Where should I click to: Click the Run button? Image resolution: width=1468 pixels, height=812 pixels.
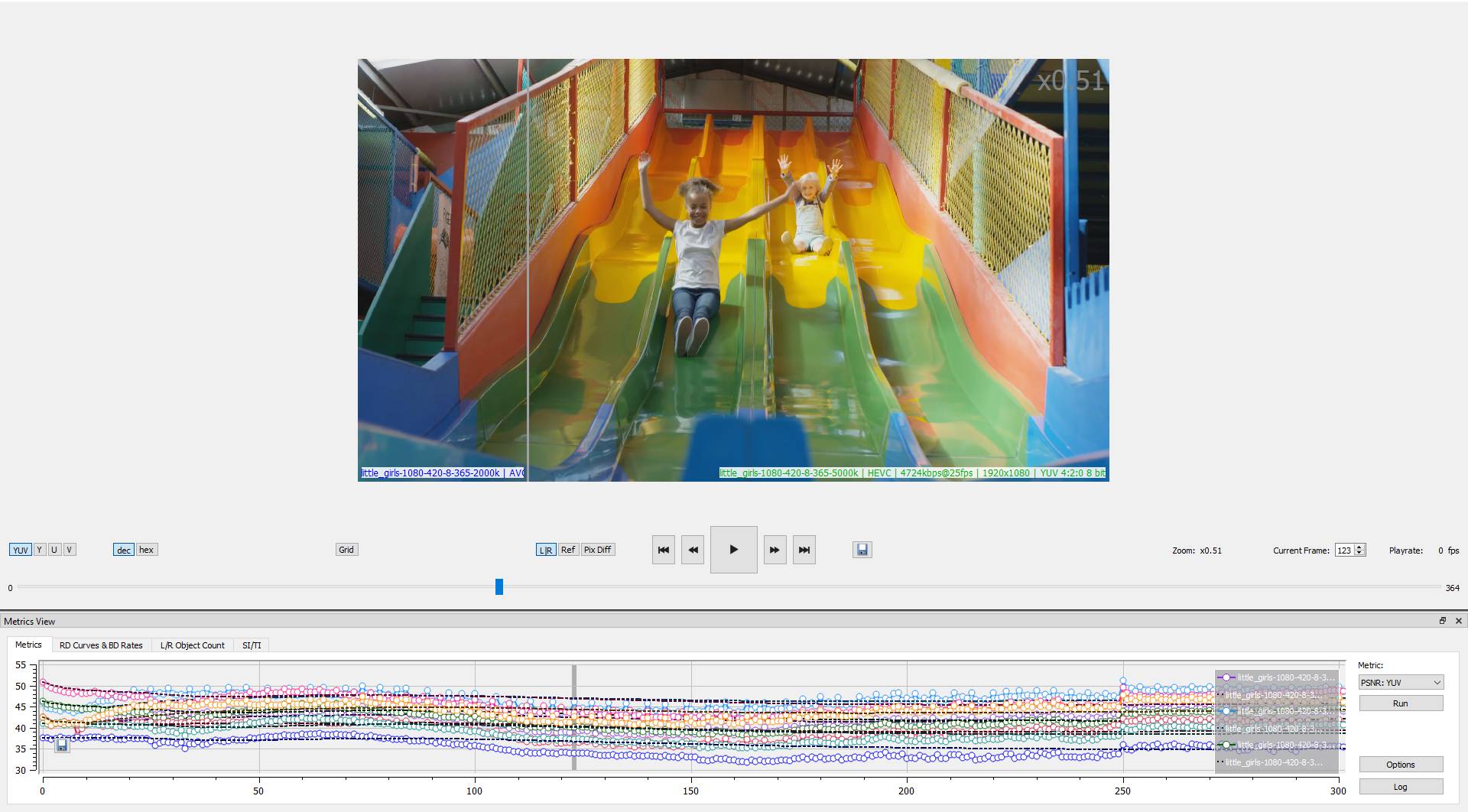[1401, 703]
